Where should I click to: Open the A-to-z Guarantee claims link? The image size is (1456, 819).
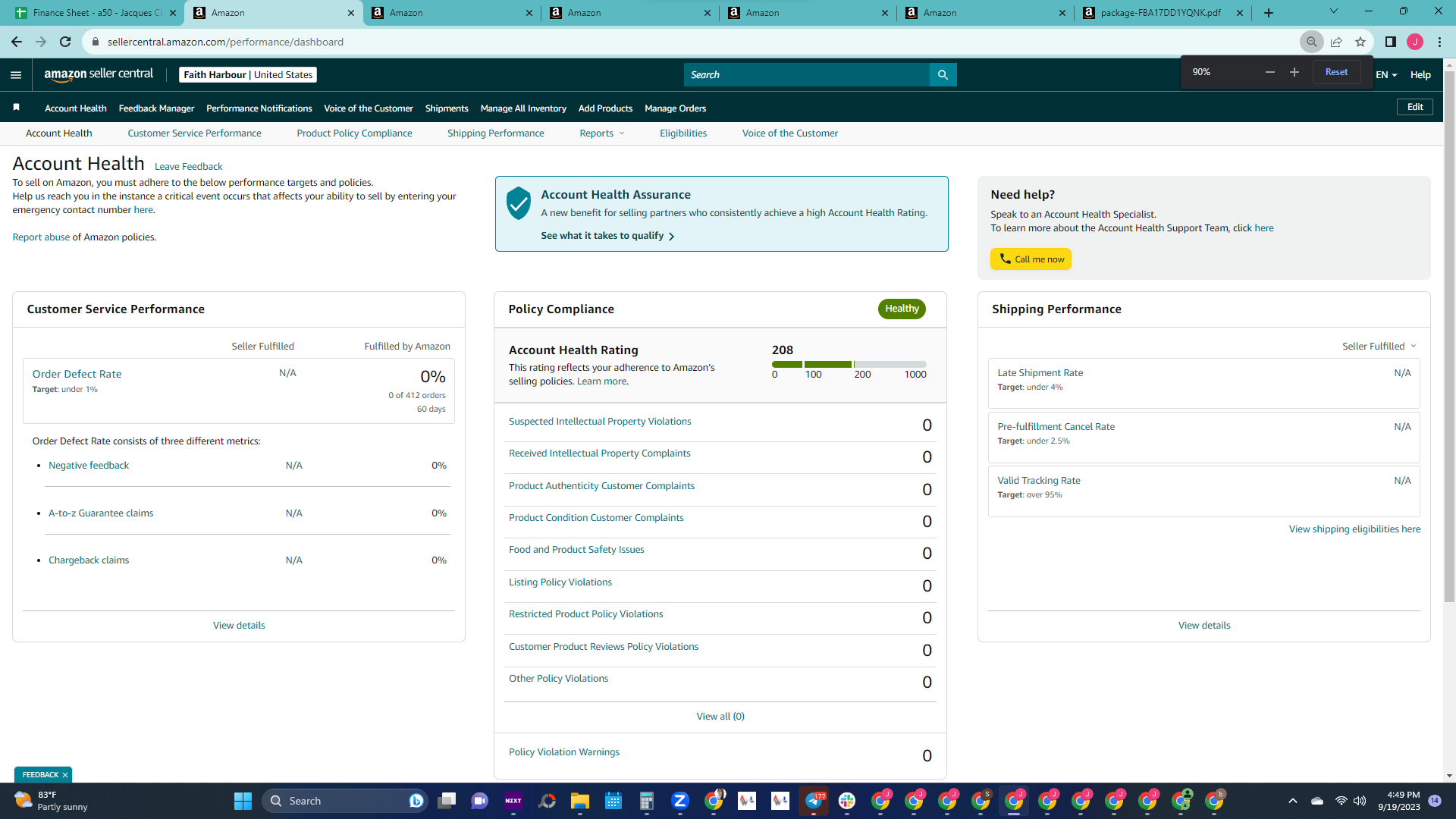tap(101, 513)
